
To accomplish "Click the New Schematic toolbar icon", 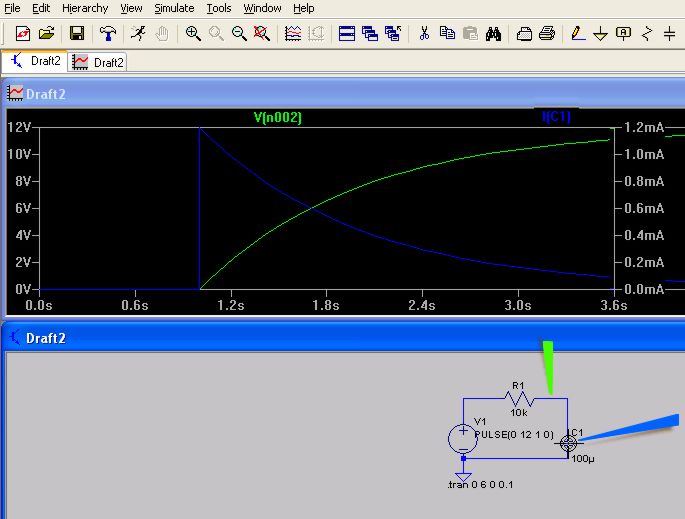I will point(22,33).
